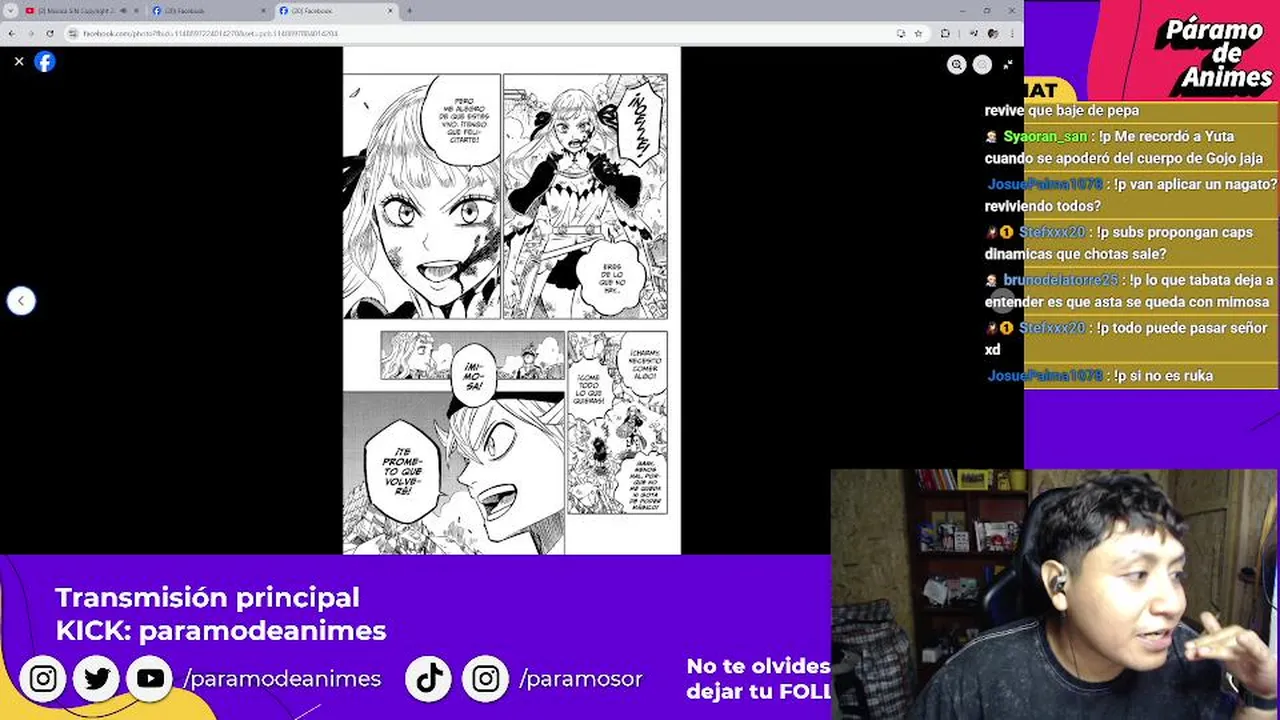Click 'revive que baje de pepa' chat line
This screenshot has width=1280, height=720.
point(1062,111)
